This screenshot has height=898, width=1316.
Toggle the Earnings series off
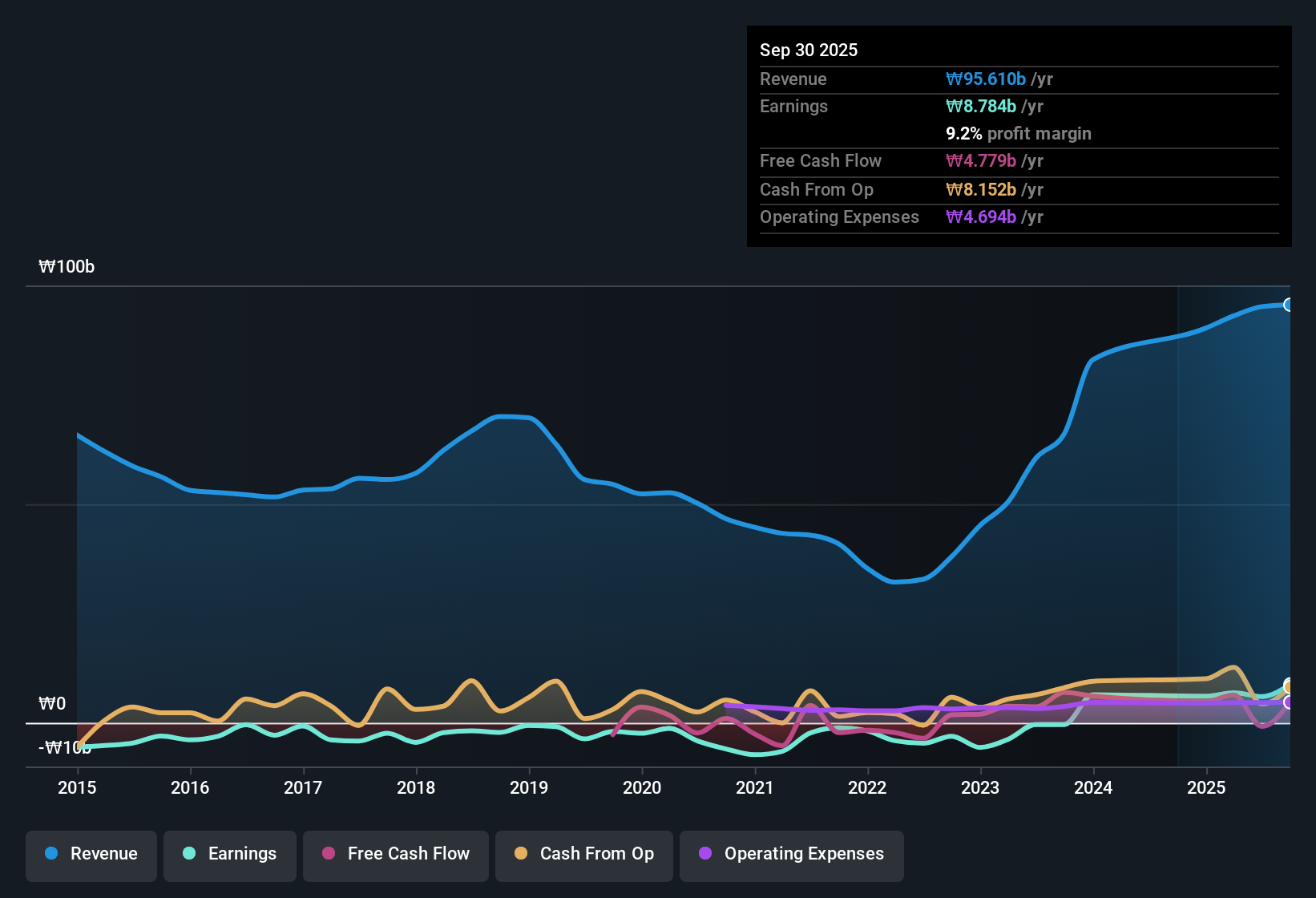pyautogui.click(x=229, y=854)
